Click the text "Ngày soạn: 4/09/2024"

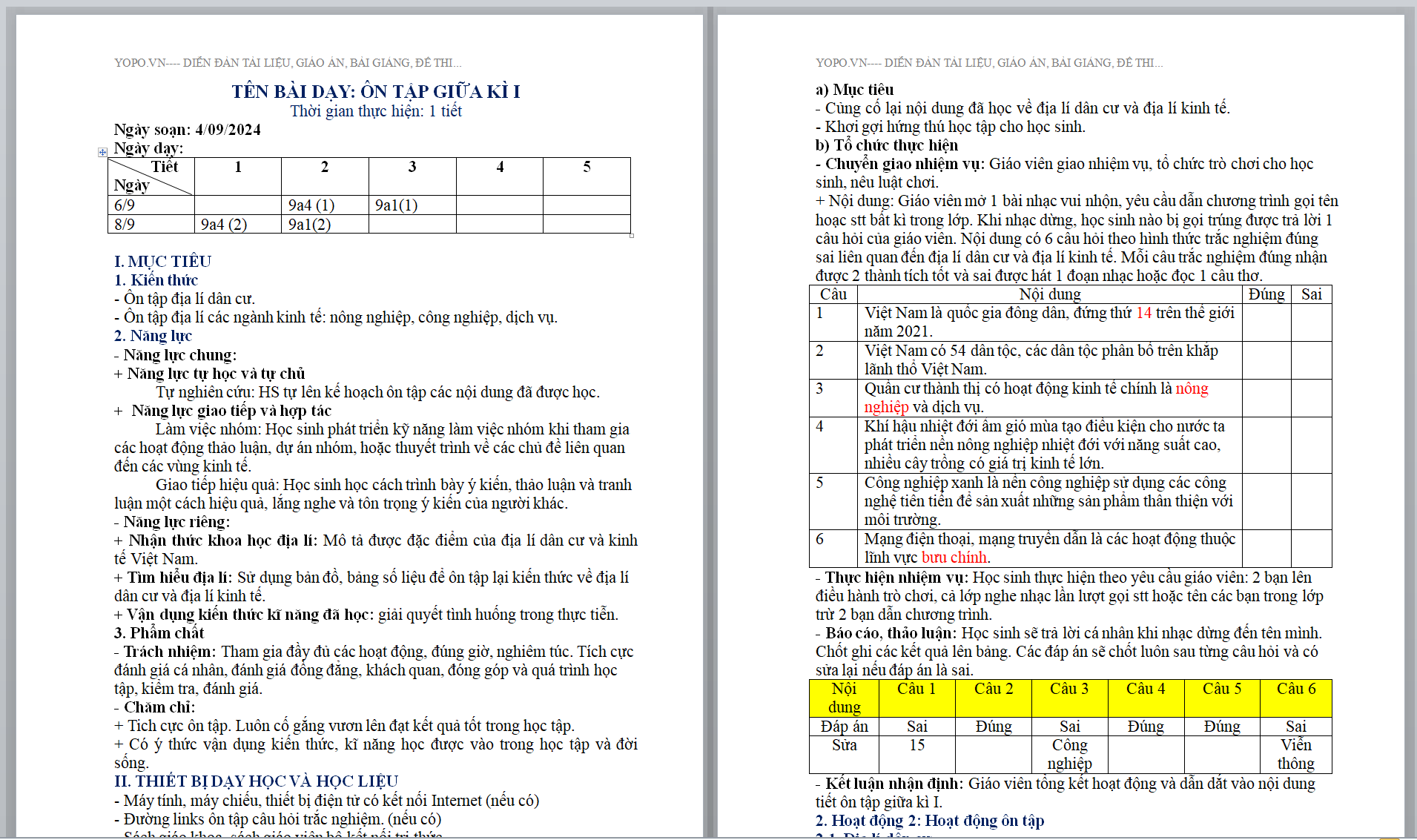pyautogui.click(x=188, y=130)
